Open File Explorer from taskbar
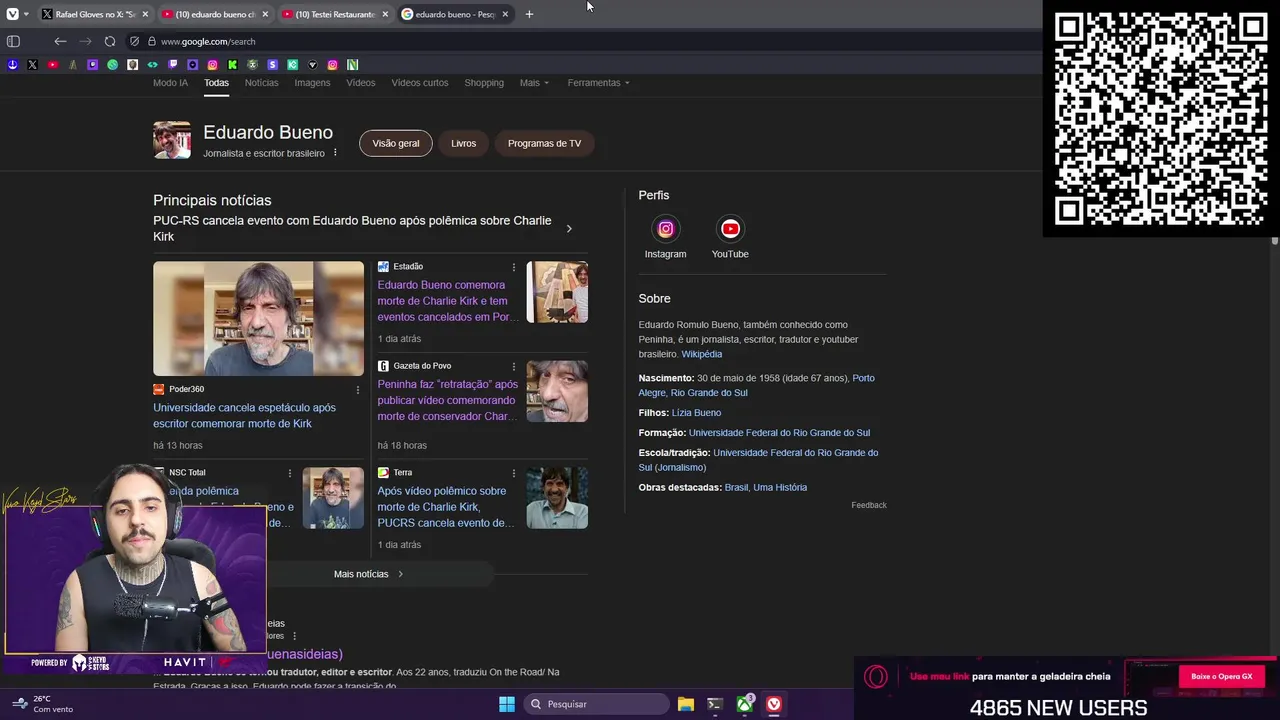 (685, 704)
